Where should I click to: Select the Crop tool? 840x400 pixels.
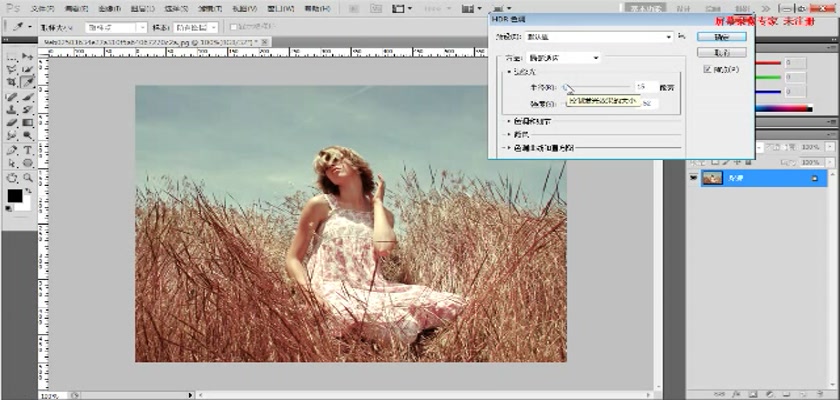pos(11,82)
